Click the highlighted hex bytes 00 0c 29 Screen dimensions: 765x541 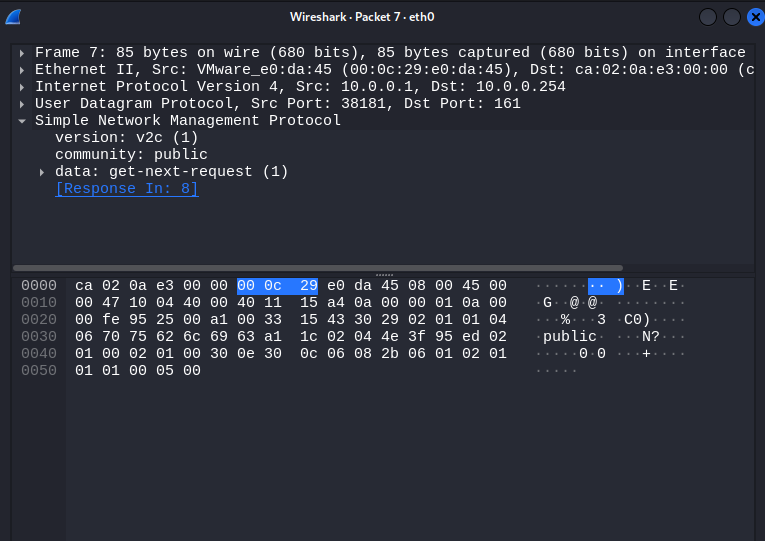[277, 286]
